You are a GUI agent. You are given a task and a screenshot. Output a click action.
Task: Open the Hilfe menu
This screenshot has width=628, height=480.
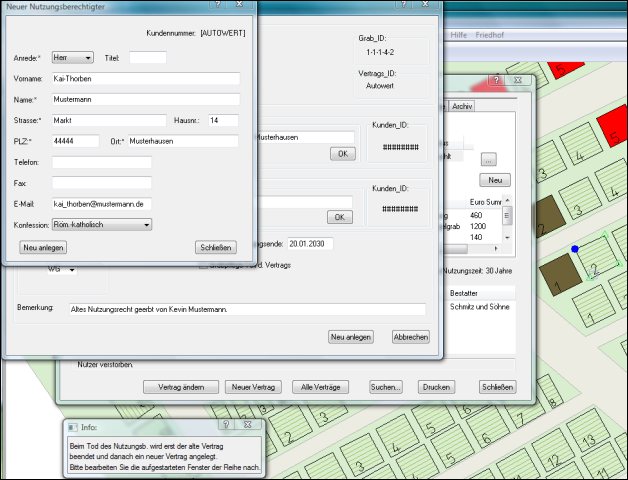point(459,35)
